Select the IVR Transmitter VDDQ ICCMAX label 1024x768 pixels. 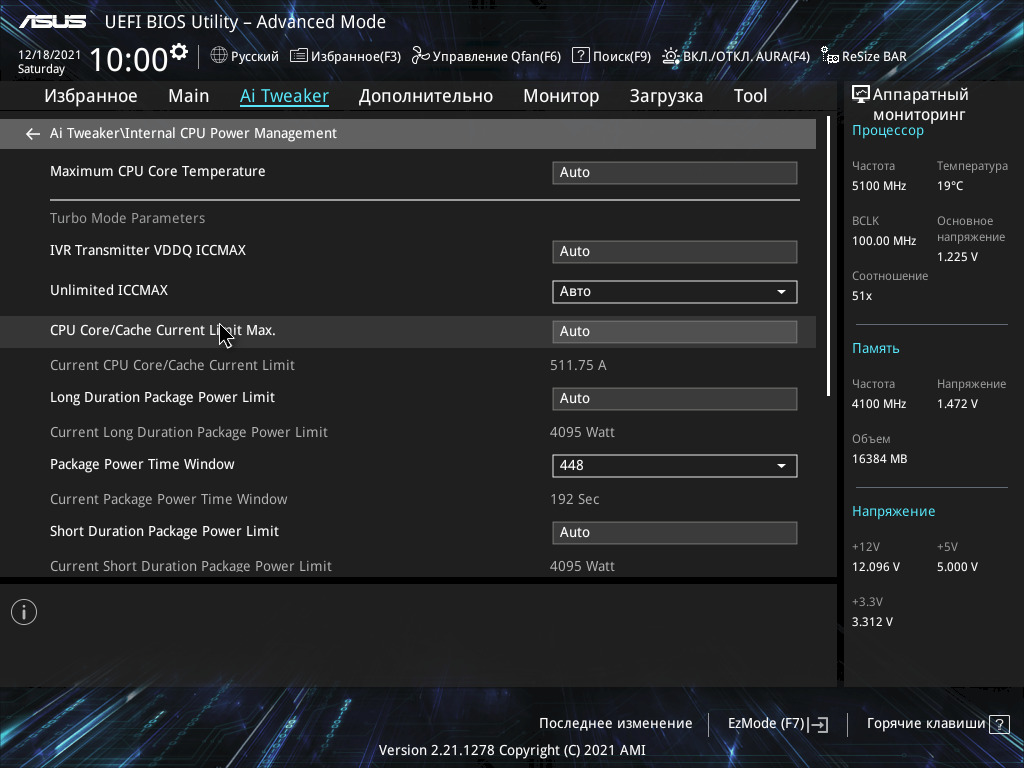[148, 250]
